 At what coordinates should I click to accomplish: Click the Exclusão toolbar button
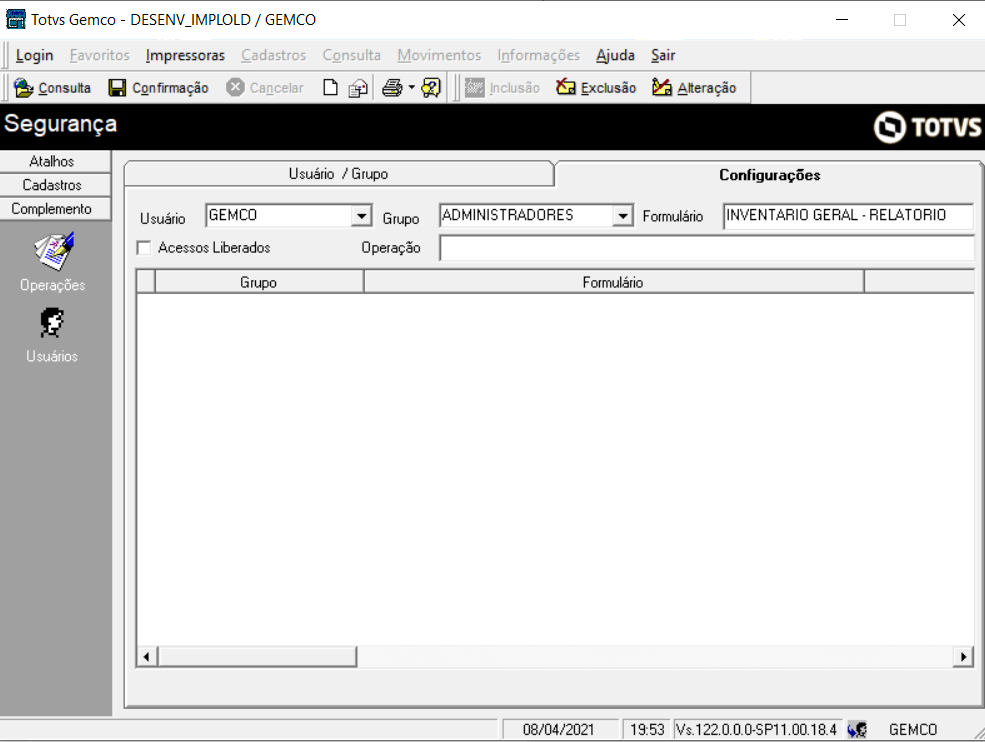point(596,87)
